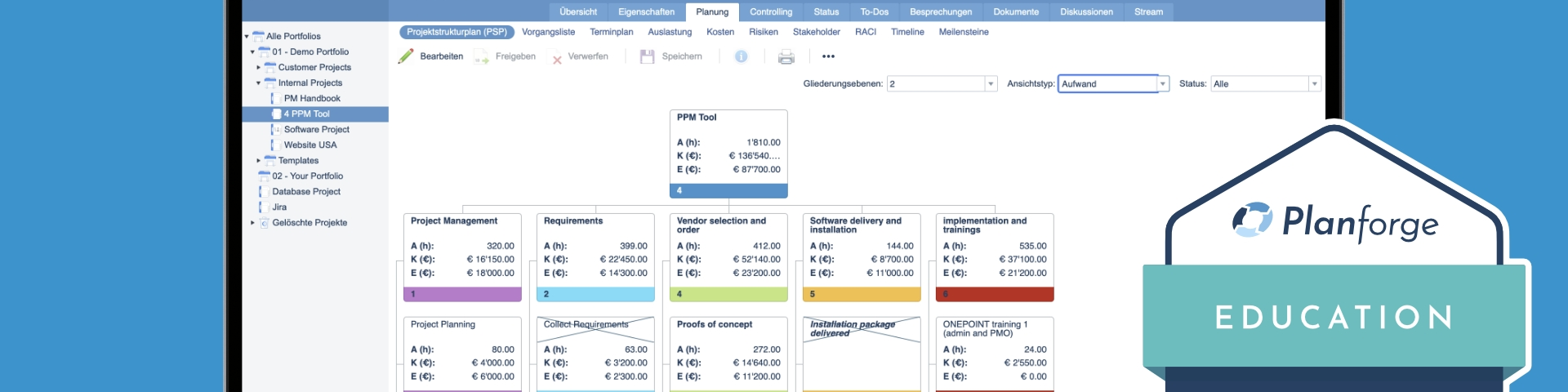Viewport: 1568px width, 392px height.
Task: Click the Speichern floppy disk icon
Action: click(648, 56)
